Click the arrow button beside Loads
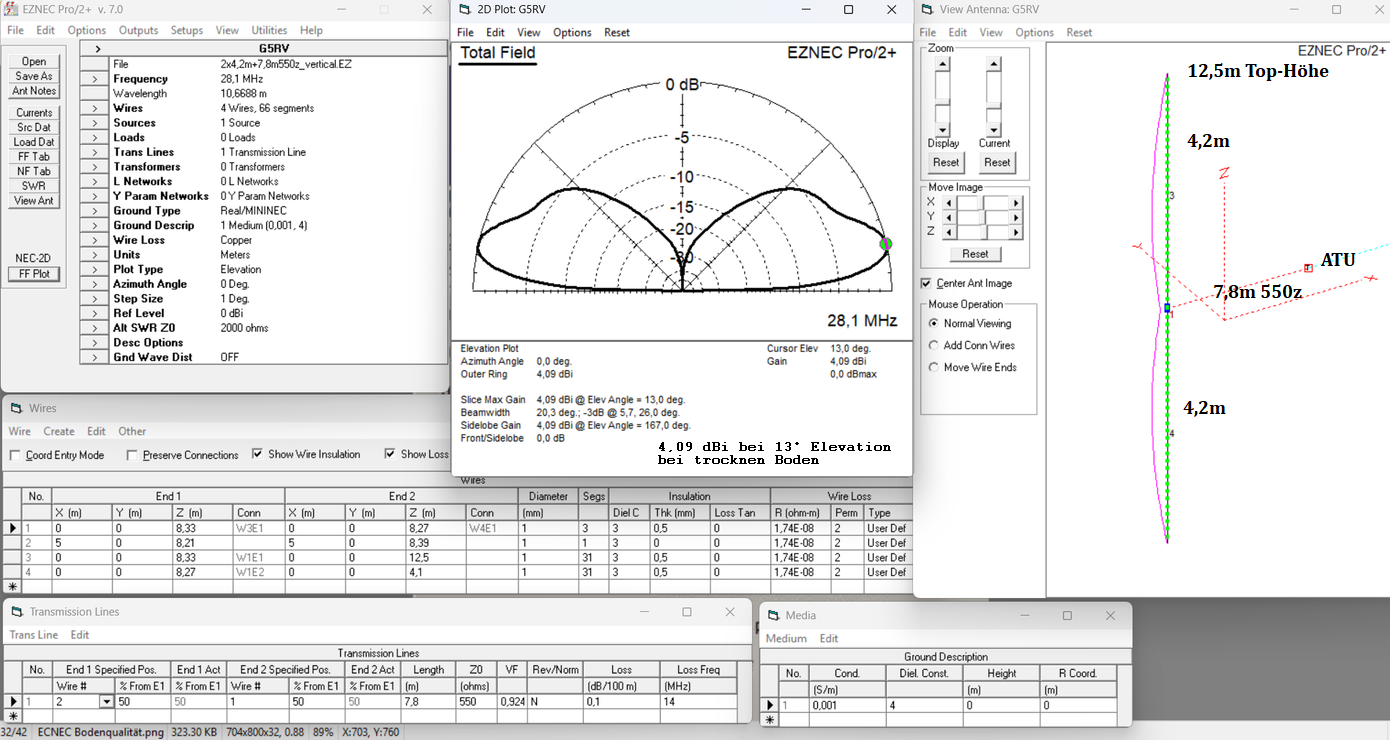 point(94,138)
